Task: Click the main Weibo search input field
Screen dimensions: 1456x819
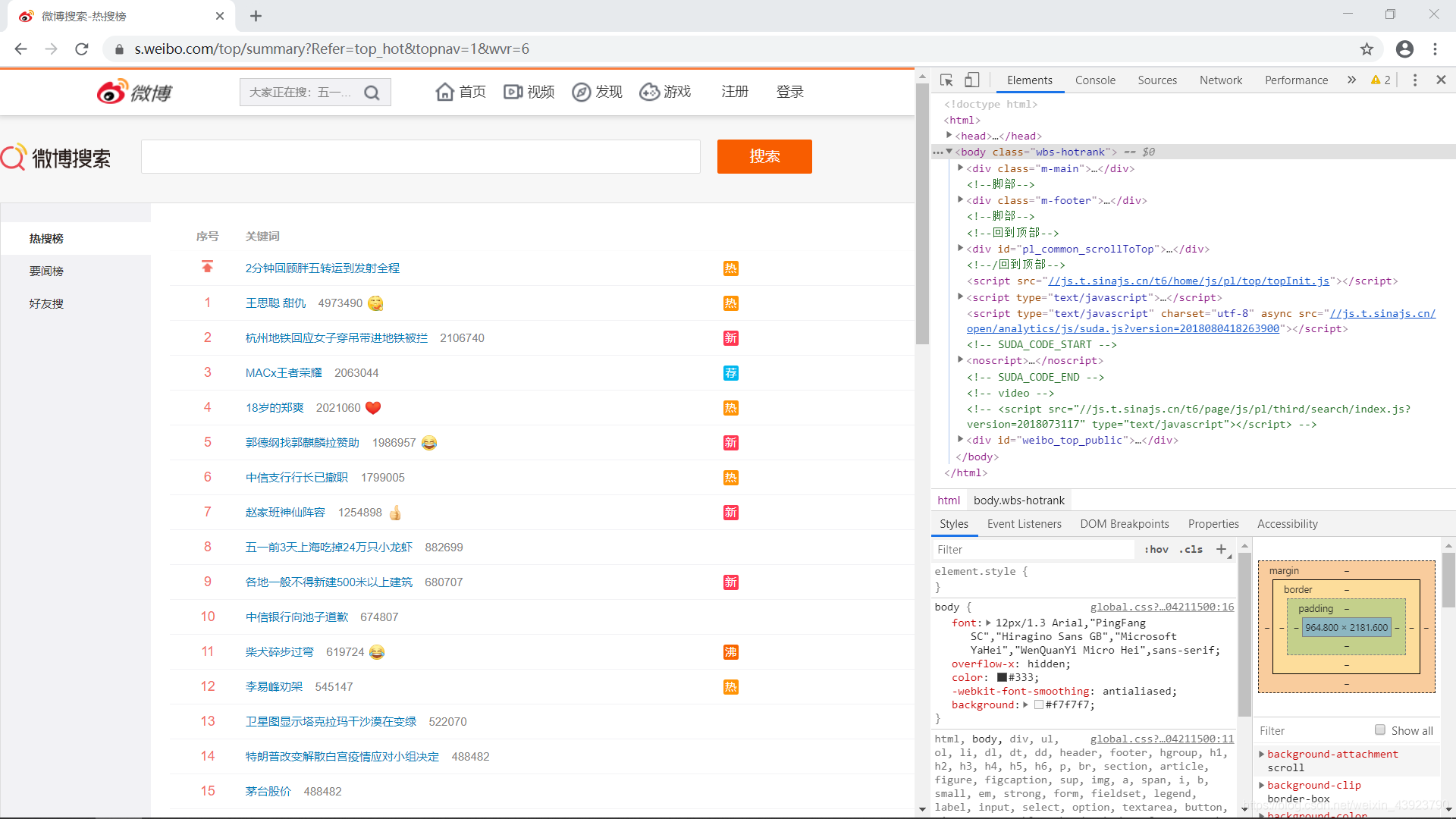Action: [x=421, y=156]
